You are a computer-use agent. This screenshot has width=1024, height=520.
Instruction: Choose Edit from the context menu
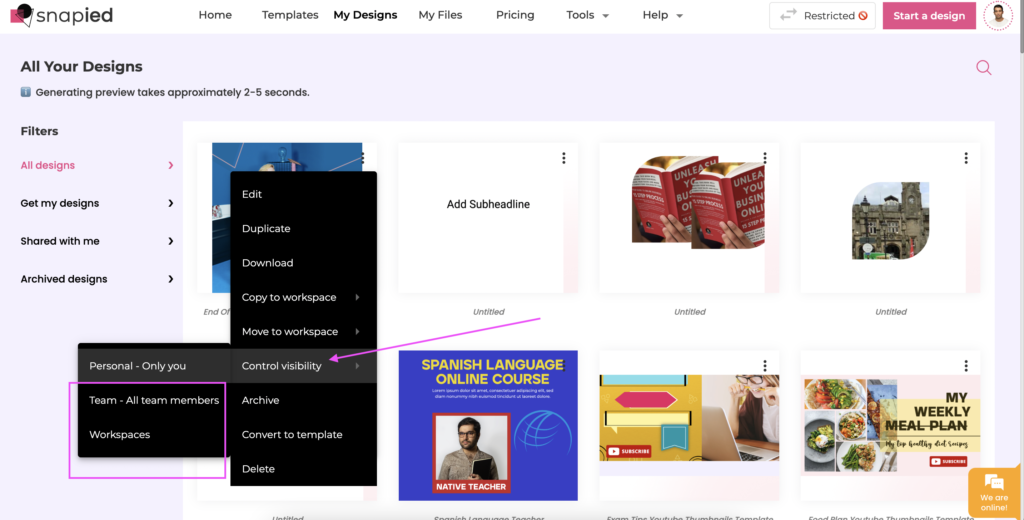click(x=304, y=194)
